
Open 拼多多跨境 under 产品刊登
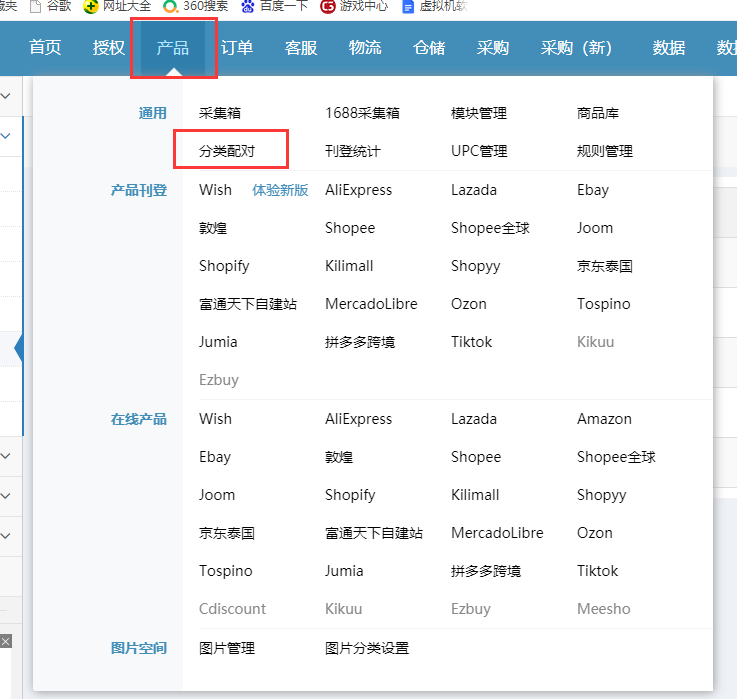click(360, 342)
